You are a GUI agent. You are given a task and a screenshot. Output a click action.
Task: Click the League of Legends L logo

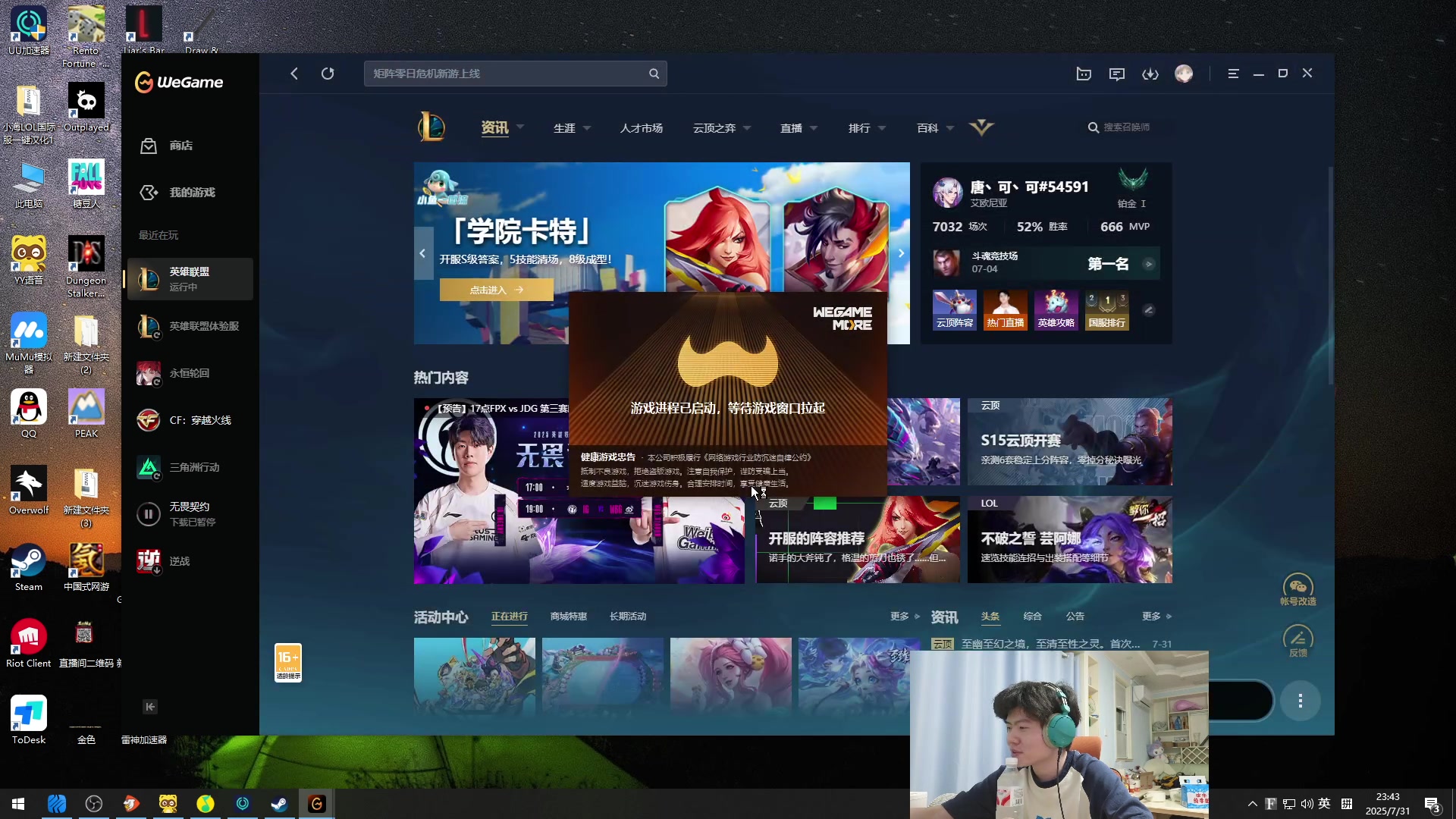coord(431,127)
